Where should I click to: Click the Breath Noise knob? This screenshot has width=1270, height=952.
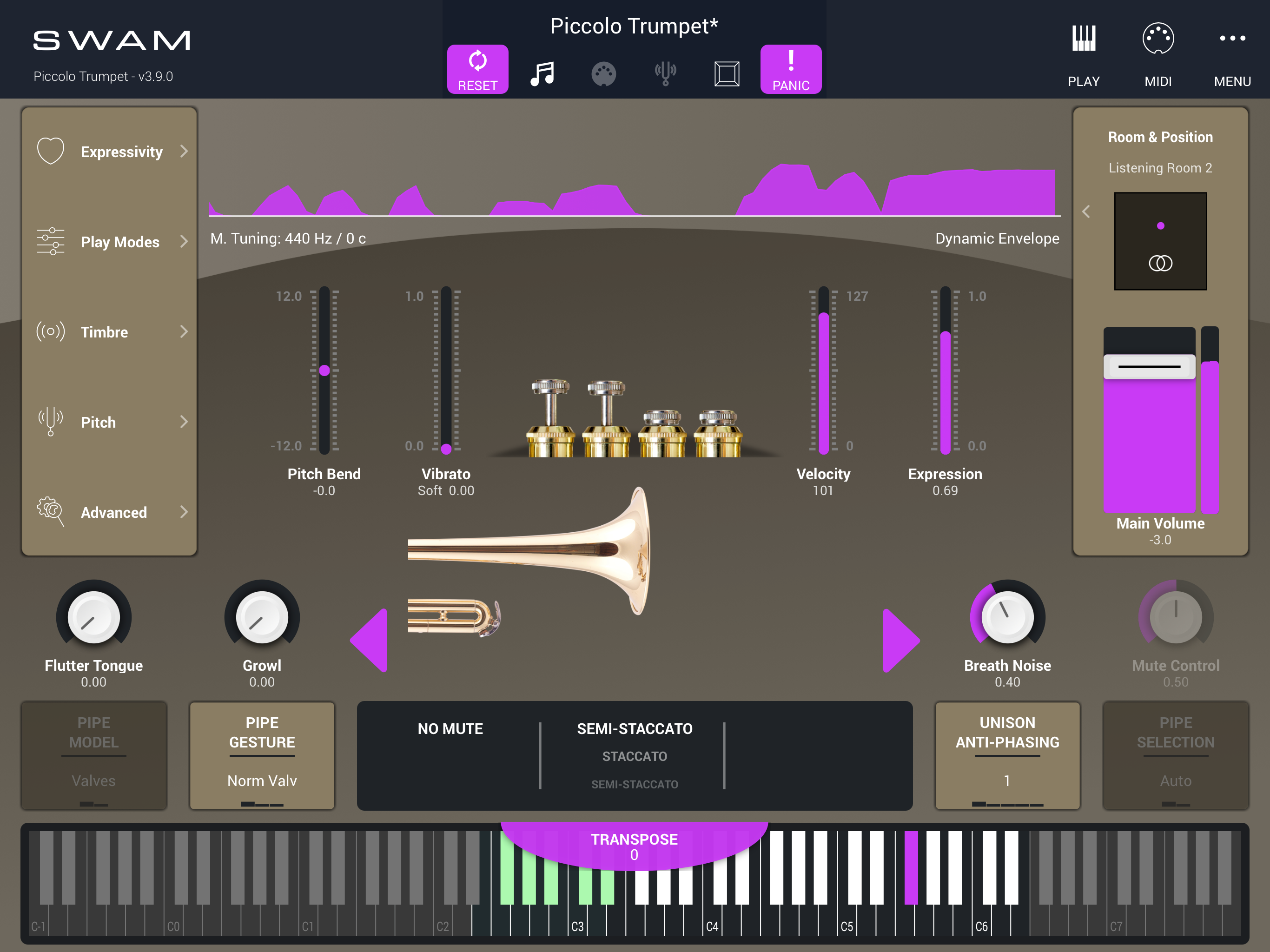click(x=1007, y=617)
